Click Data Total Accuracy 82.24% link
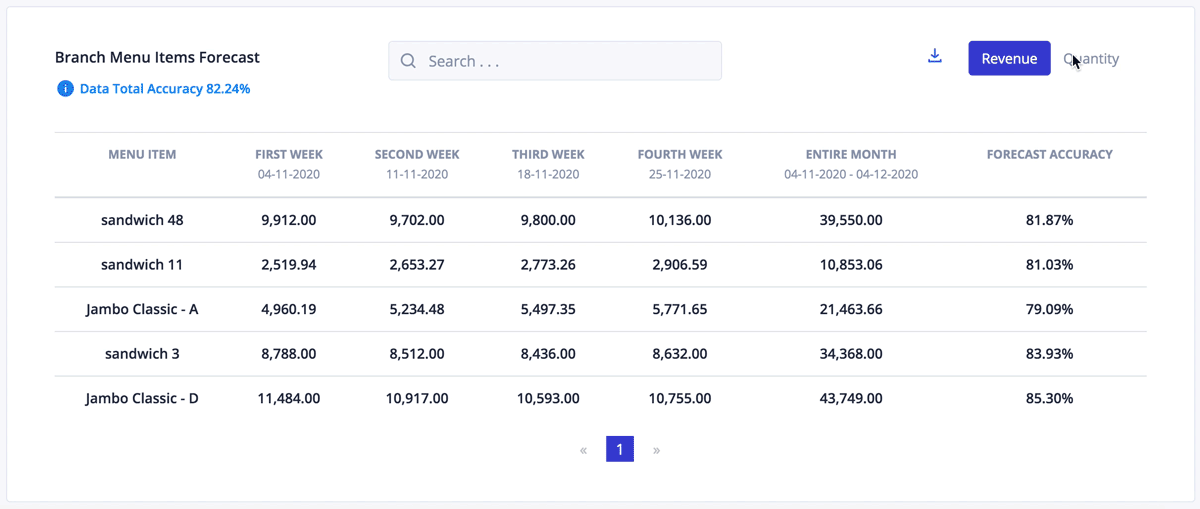This screenshot has width=1200, height=509. (x=165, y=89)
